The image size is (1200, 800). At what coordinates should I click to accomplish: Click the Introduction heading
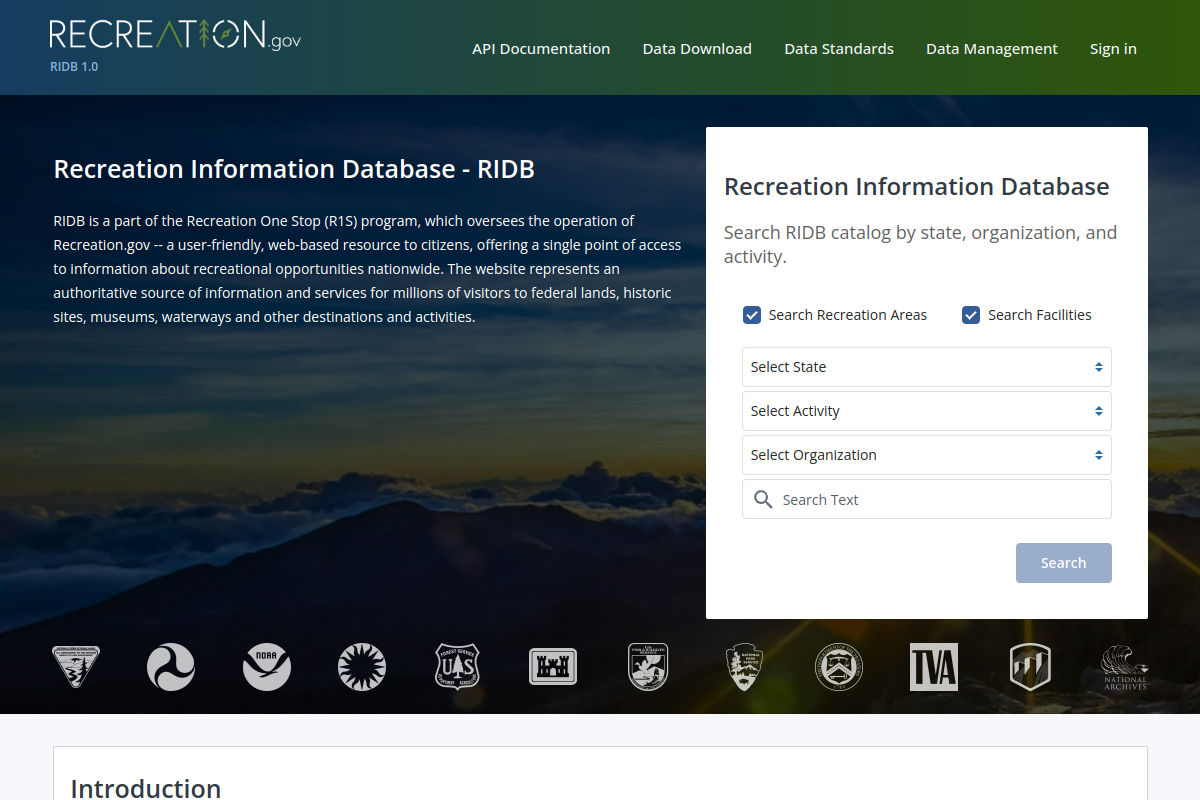(146, 788)
